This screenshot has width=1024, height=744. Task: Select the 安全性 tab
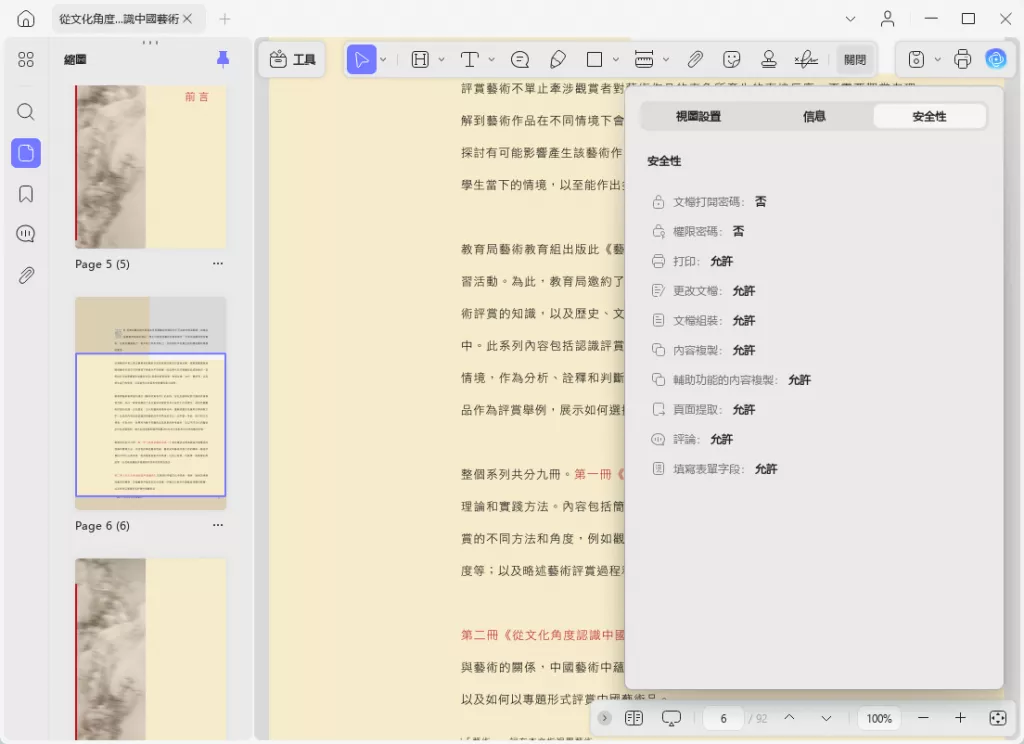929,116
